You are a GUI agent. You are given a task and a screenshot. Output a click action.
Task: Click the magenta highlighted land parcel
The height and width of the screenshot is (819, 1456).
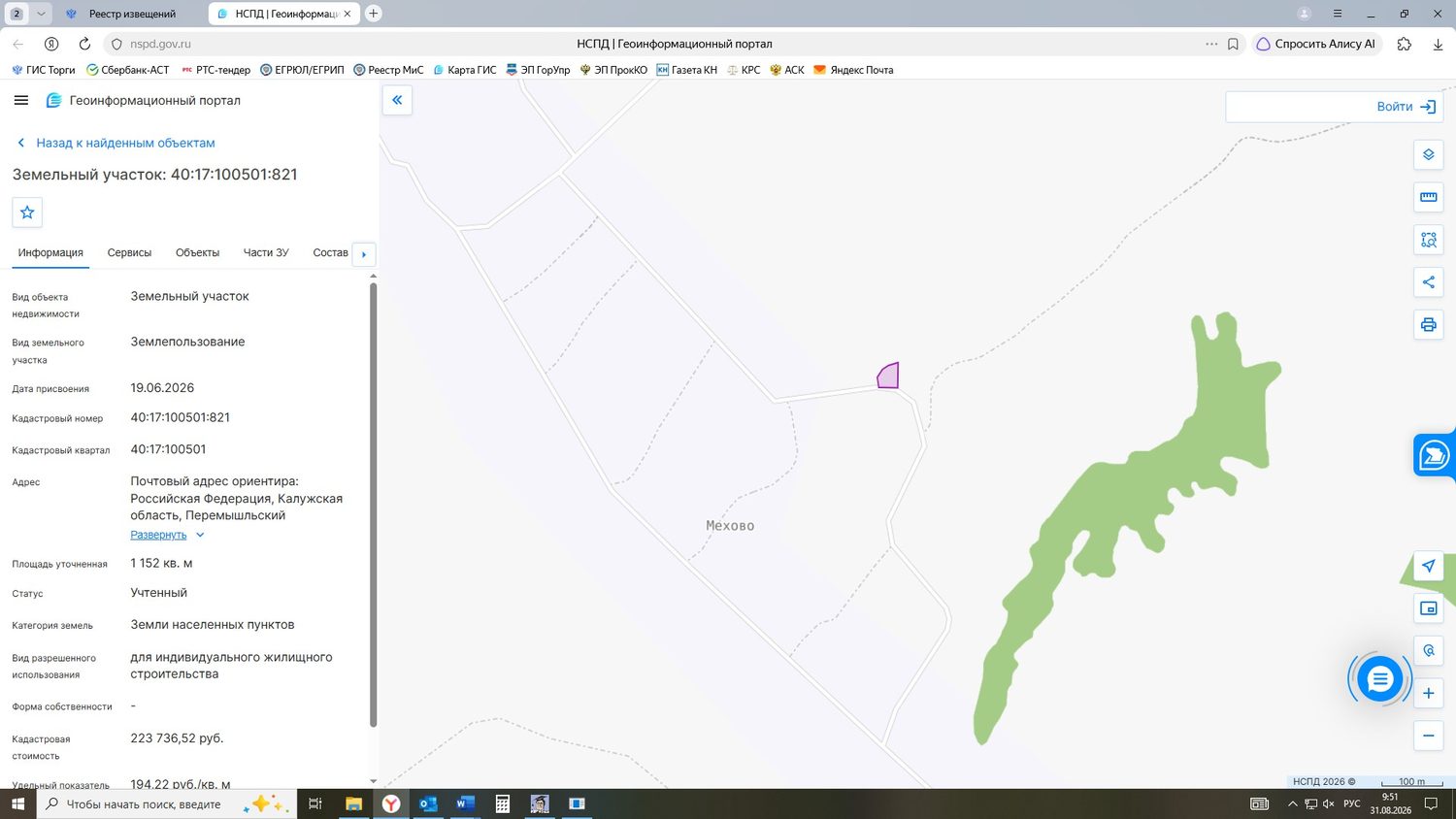pyautogui.click(x=889, y=377)
